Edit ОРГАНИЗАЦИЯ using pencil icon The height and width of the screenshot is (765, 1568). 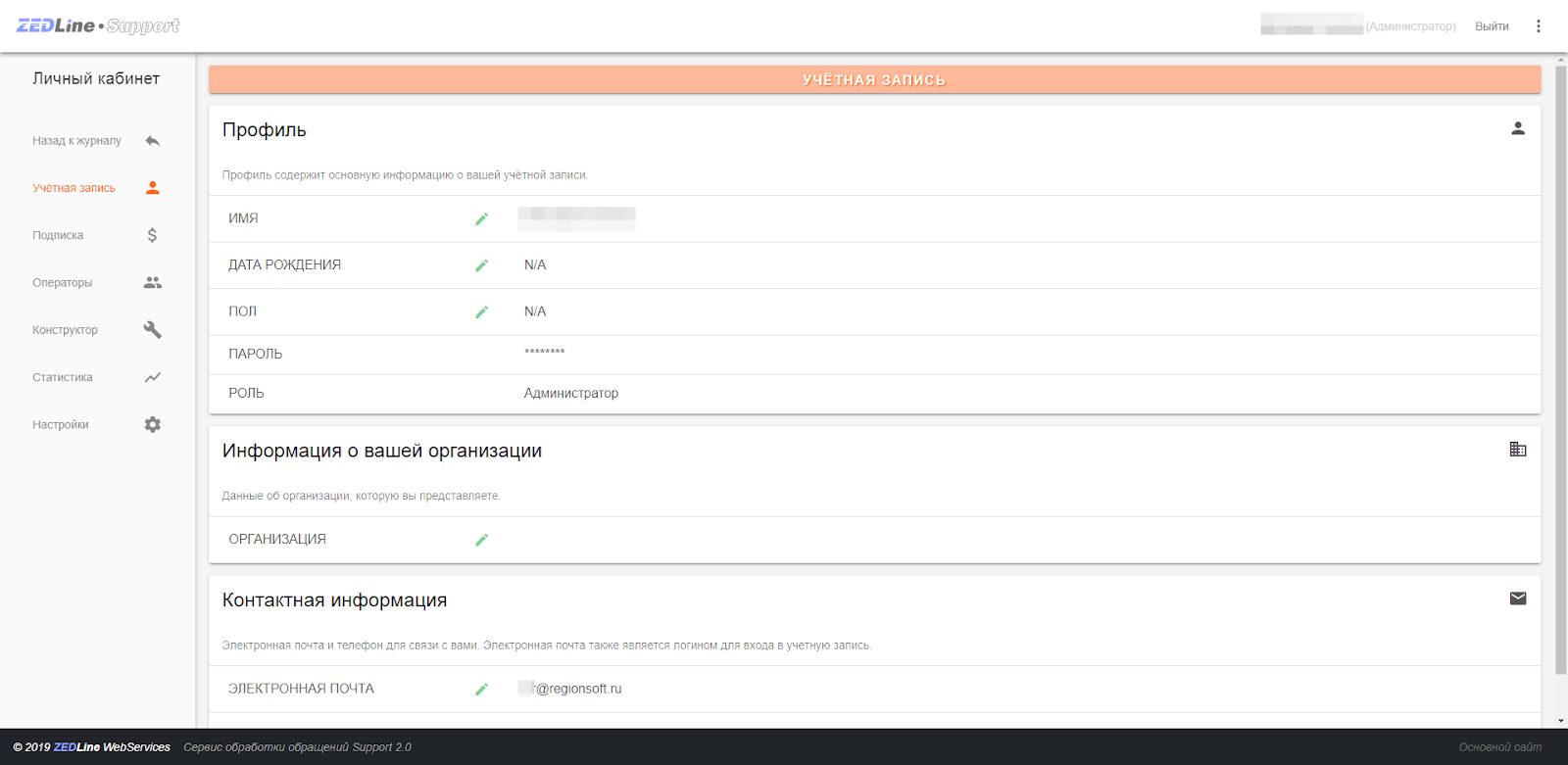[481, 540]
